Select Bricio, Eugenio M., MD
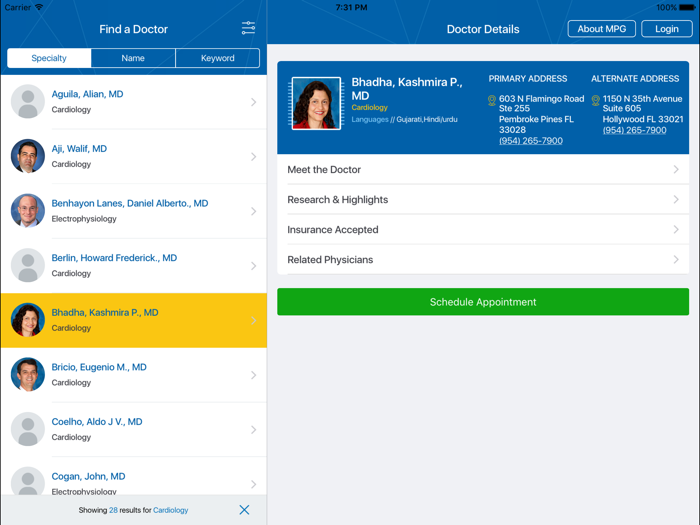This screenshot has height=525, width=700. [x=99, y=367]
